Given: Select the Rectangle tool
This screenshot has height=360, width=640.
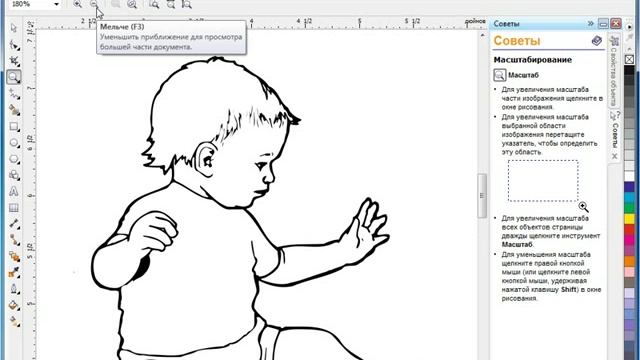Looking at the screenshot, I should (14, 127).
